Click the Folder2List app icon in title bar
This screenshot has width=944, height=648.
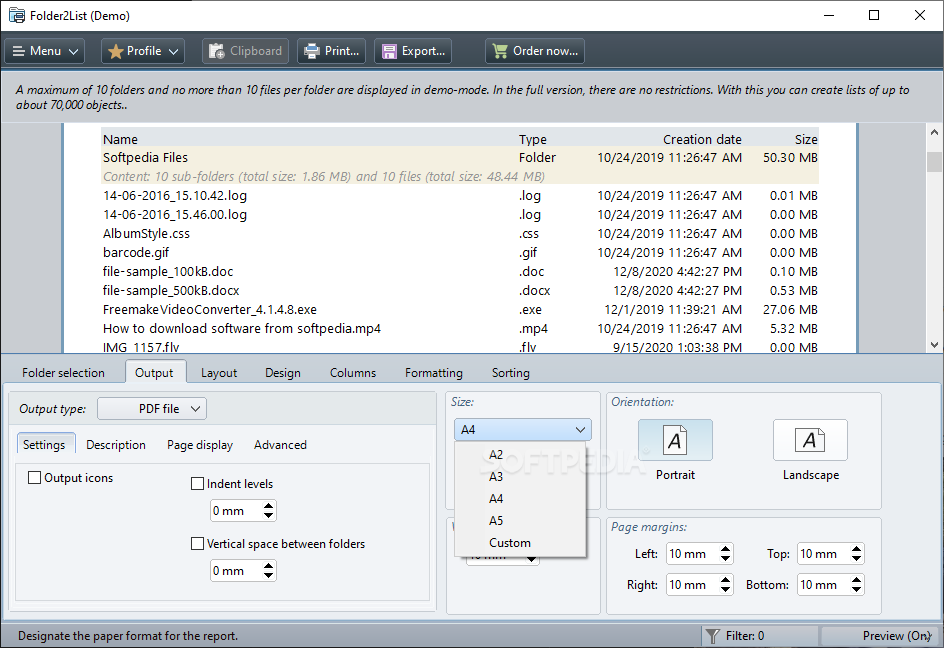[17, 16]
